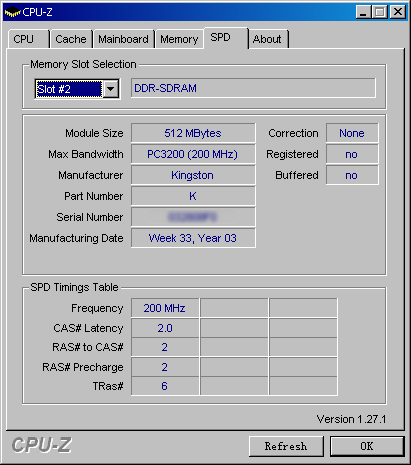Click the 512 MBytes module size value
411x465 pixels.
(x=193, y=133)
